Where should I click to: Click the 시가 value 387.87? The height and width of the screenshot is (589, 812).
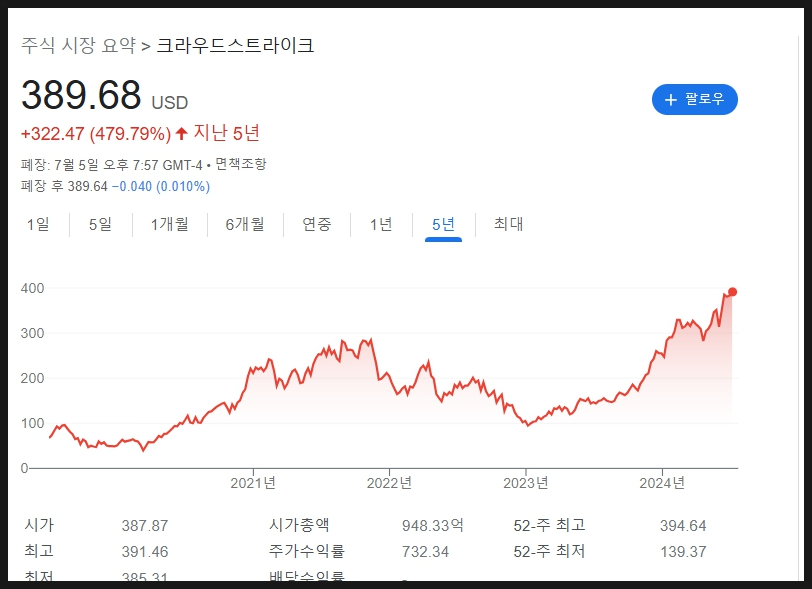pos(145,526)
